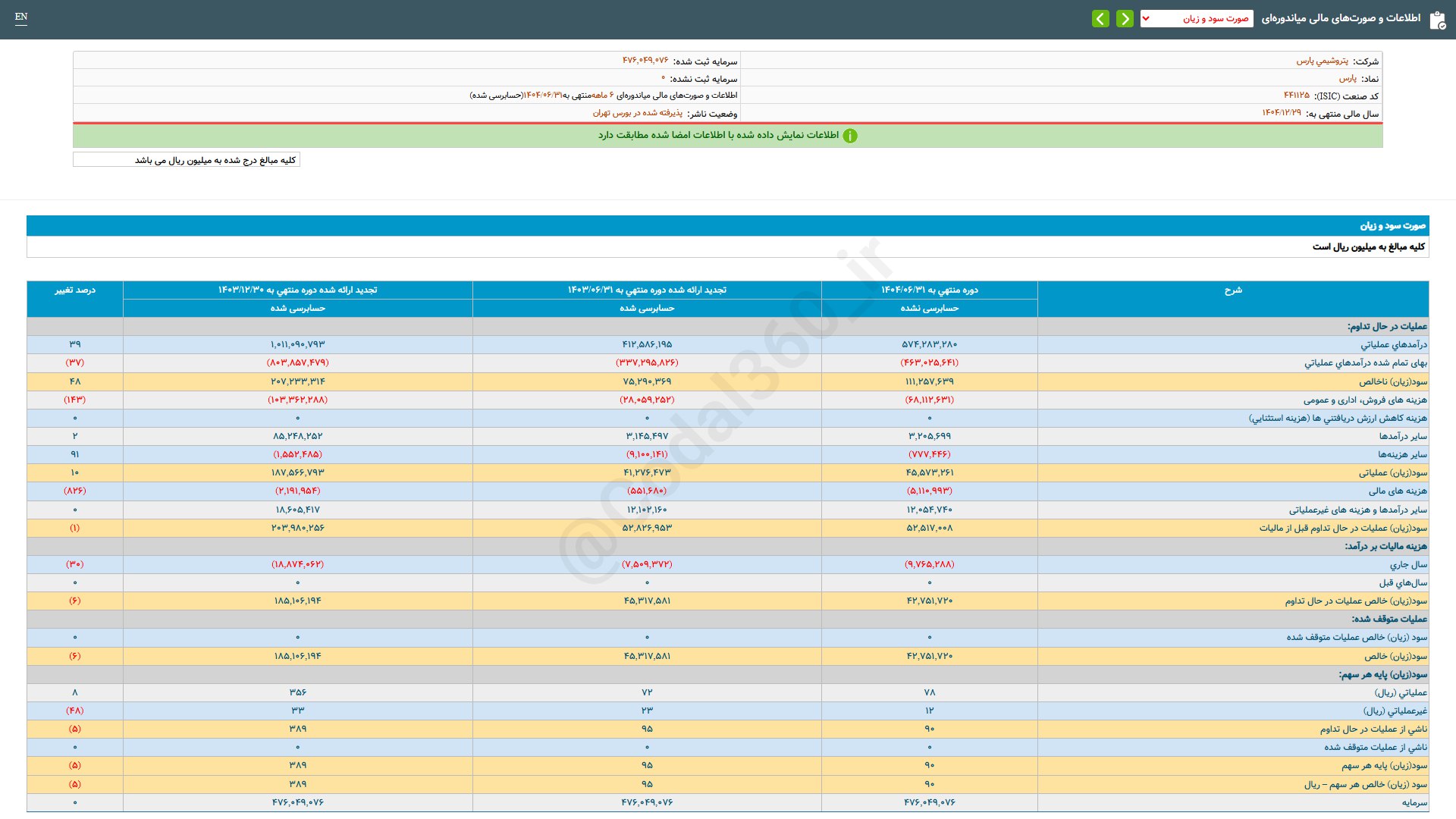
Task: Click the page title اطلاعات و صورت‌های مالی میاندوره‌ای
Action: [1341, 18]
